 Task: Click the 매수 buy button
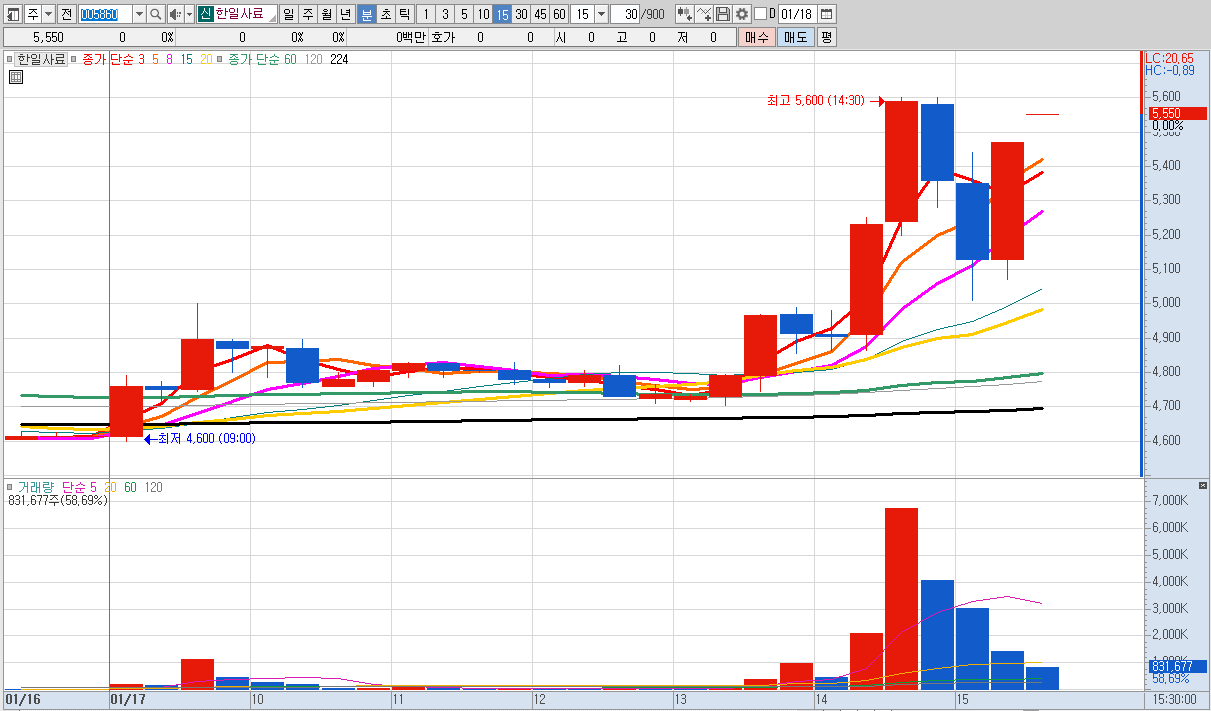pyautogui.click(x=757, y=37)
